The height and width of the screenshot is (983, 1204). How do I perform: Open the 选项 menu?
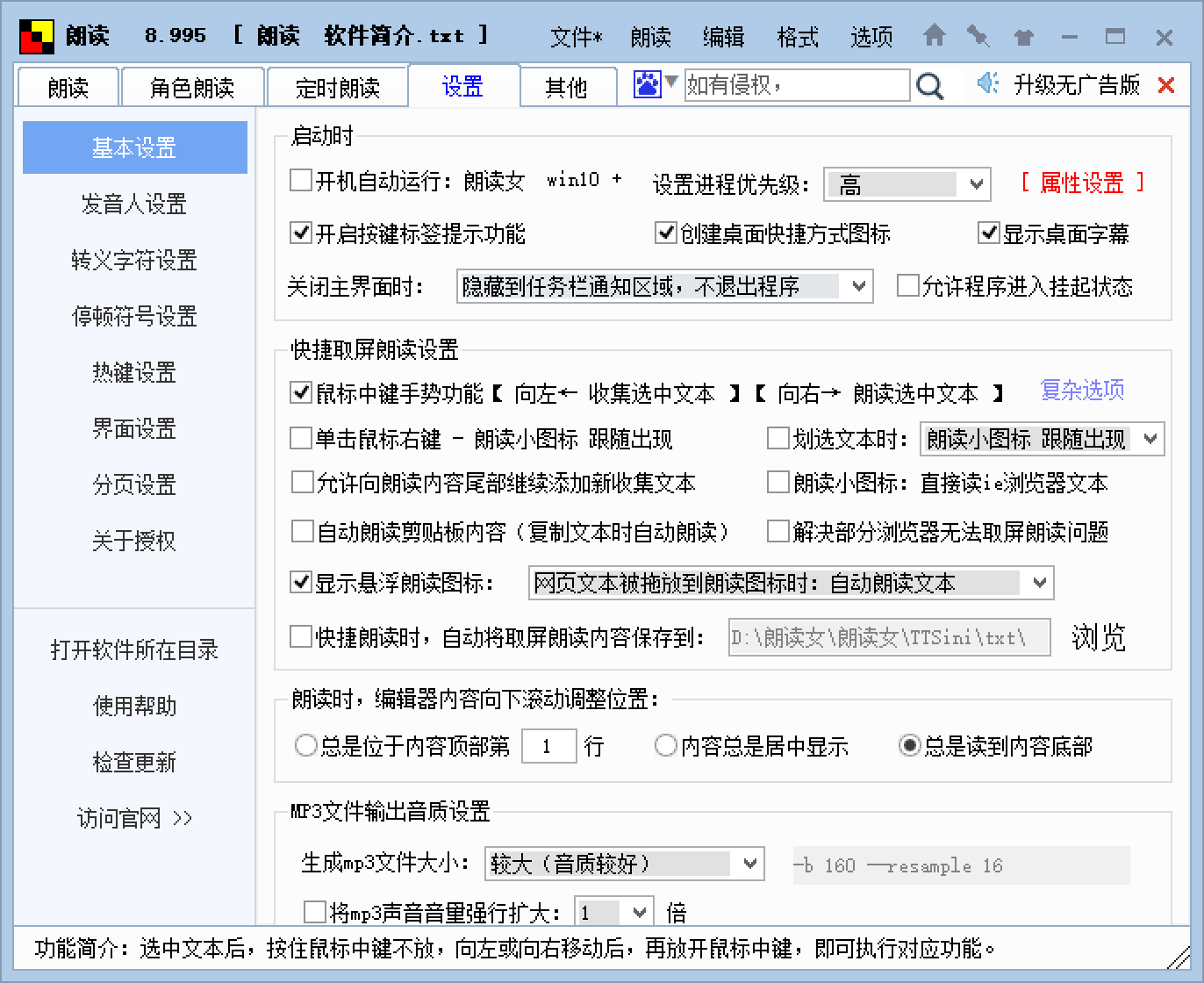pyautogui.click(x=871, y=37)
